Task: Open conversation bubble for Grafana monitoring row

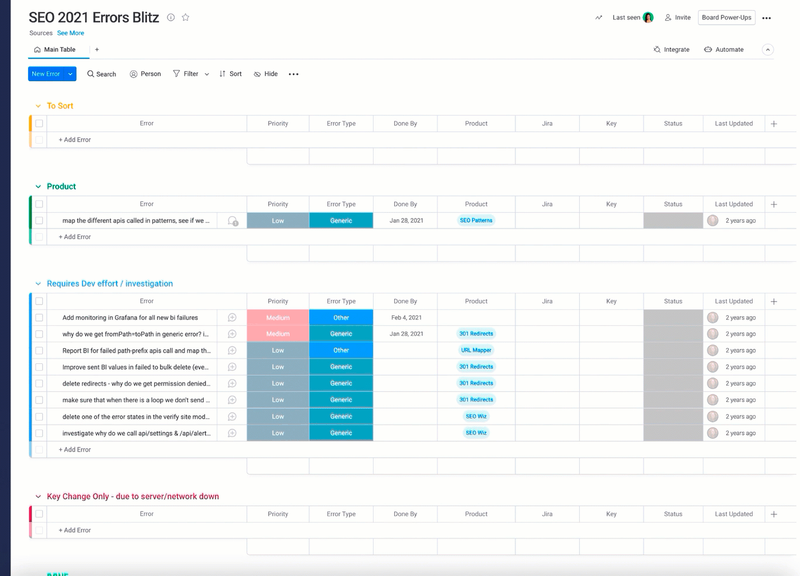Action: coord(232,317)
